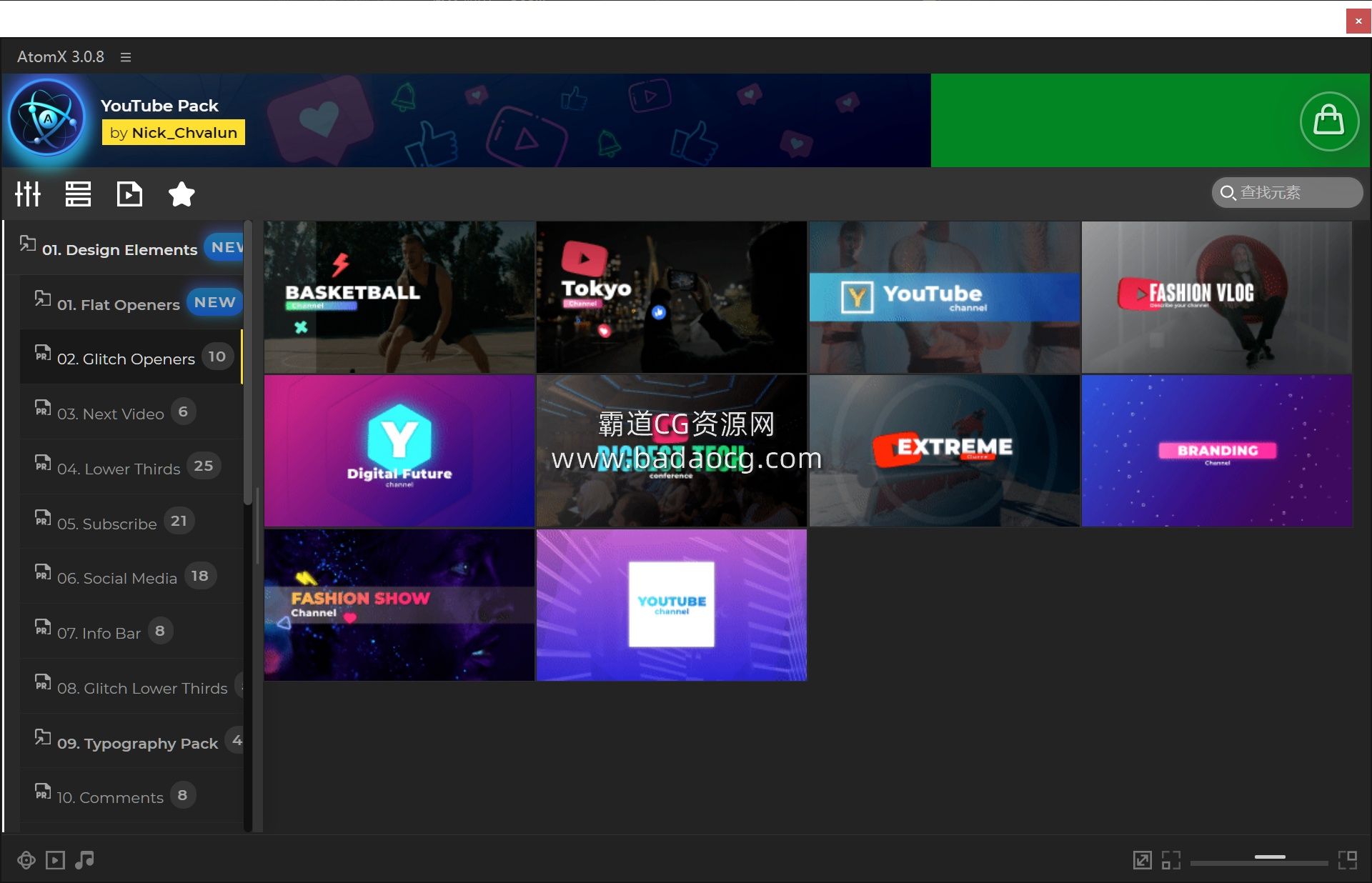This screenshot has width=1372, height=883.
Task: Click the folder icon beside Flat Openers
Action: click(x=43, y=299)
